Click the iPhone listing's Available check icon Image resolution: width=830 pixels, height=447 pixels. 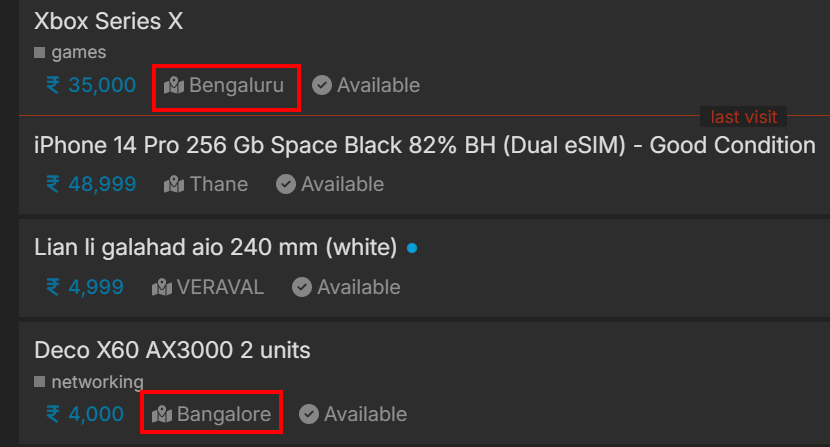pos(286,184)
